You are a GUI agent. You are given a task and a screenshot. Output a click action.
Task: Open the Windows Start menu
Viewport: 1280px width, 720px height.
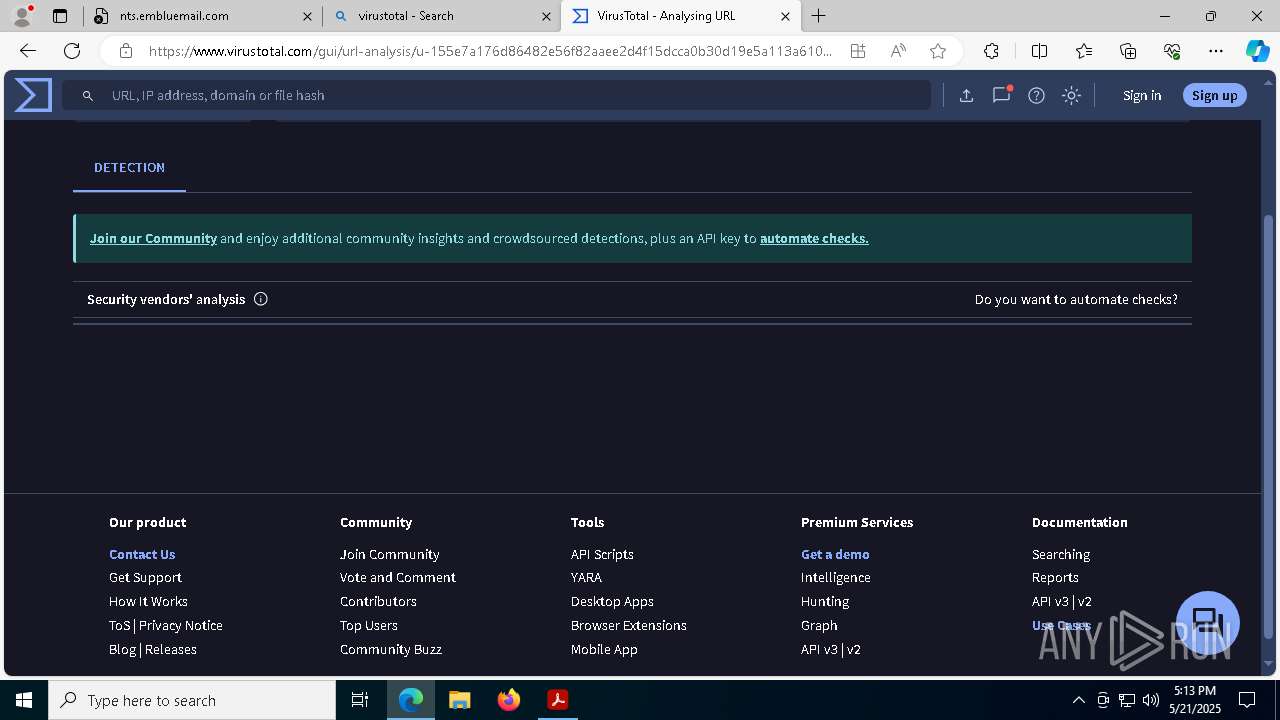click(24, 700)
